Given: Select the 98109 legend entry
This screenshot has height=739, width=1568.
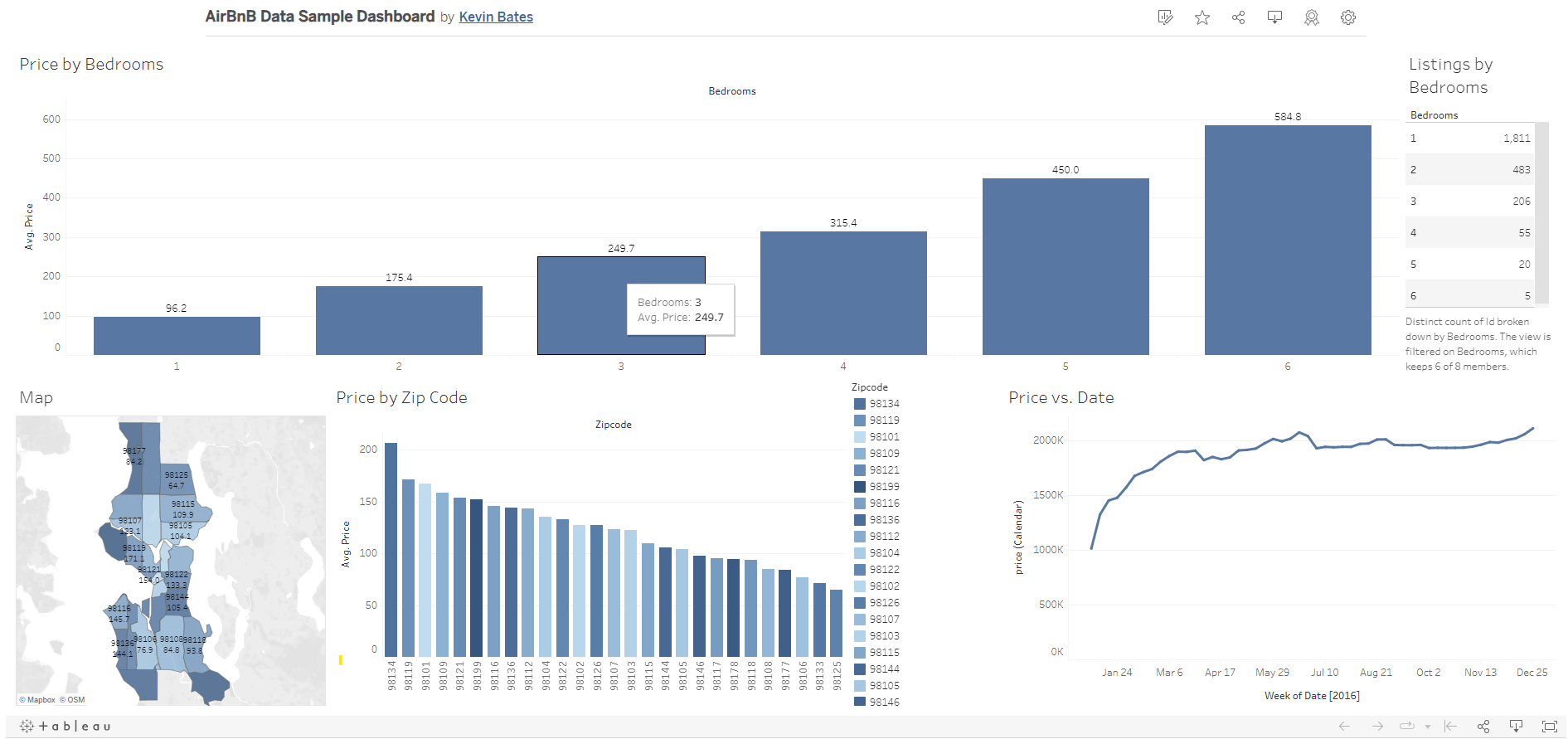Looking at the screenshot, I should tap(876, 454).
